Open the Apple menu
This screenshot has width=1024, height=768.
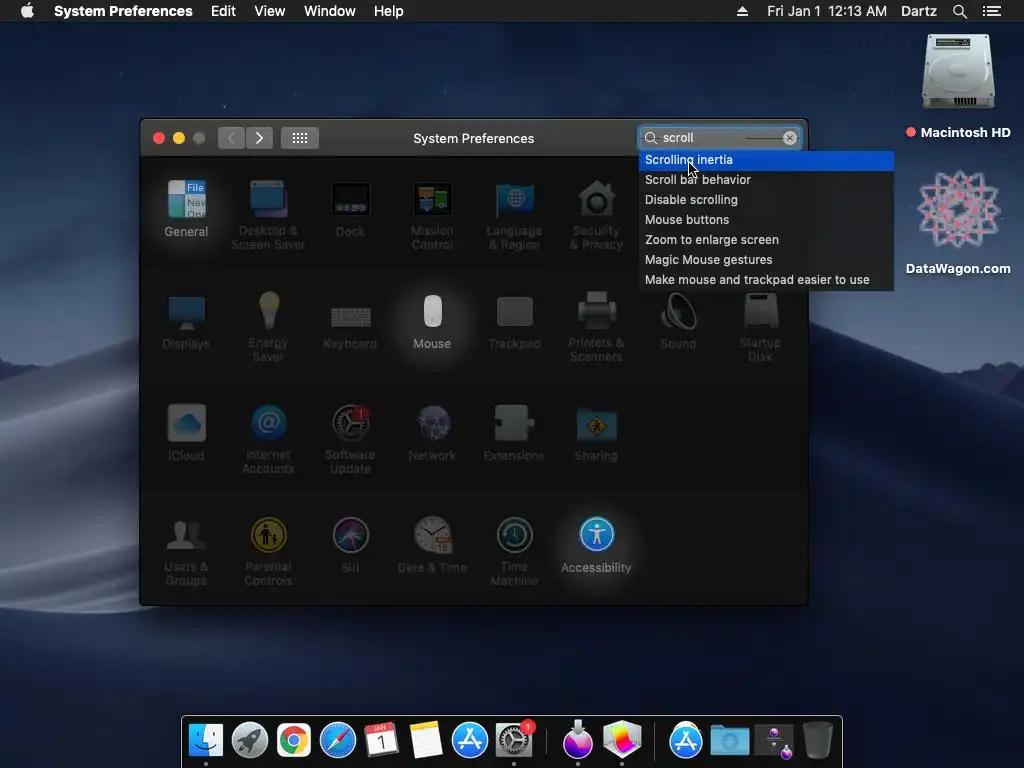pos(27,11)
